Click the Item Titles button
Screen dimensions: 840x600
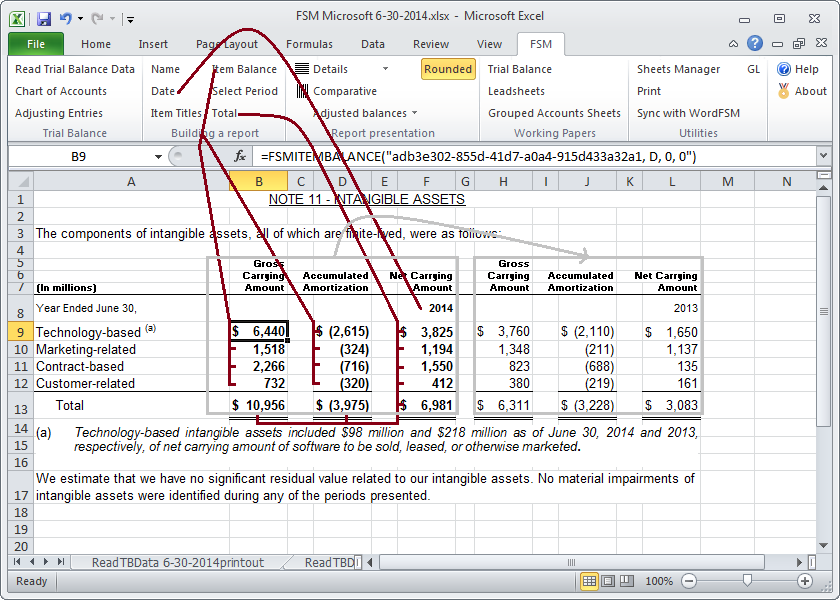point(176,113)
